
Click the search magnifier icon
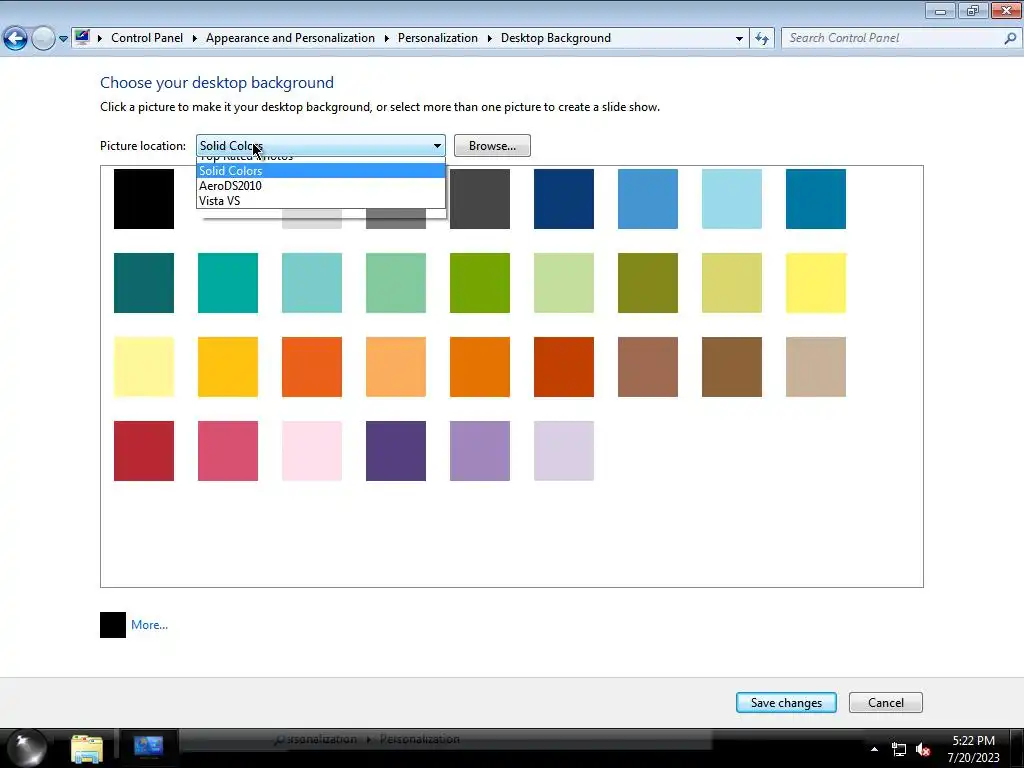tap(1010, 39)
